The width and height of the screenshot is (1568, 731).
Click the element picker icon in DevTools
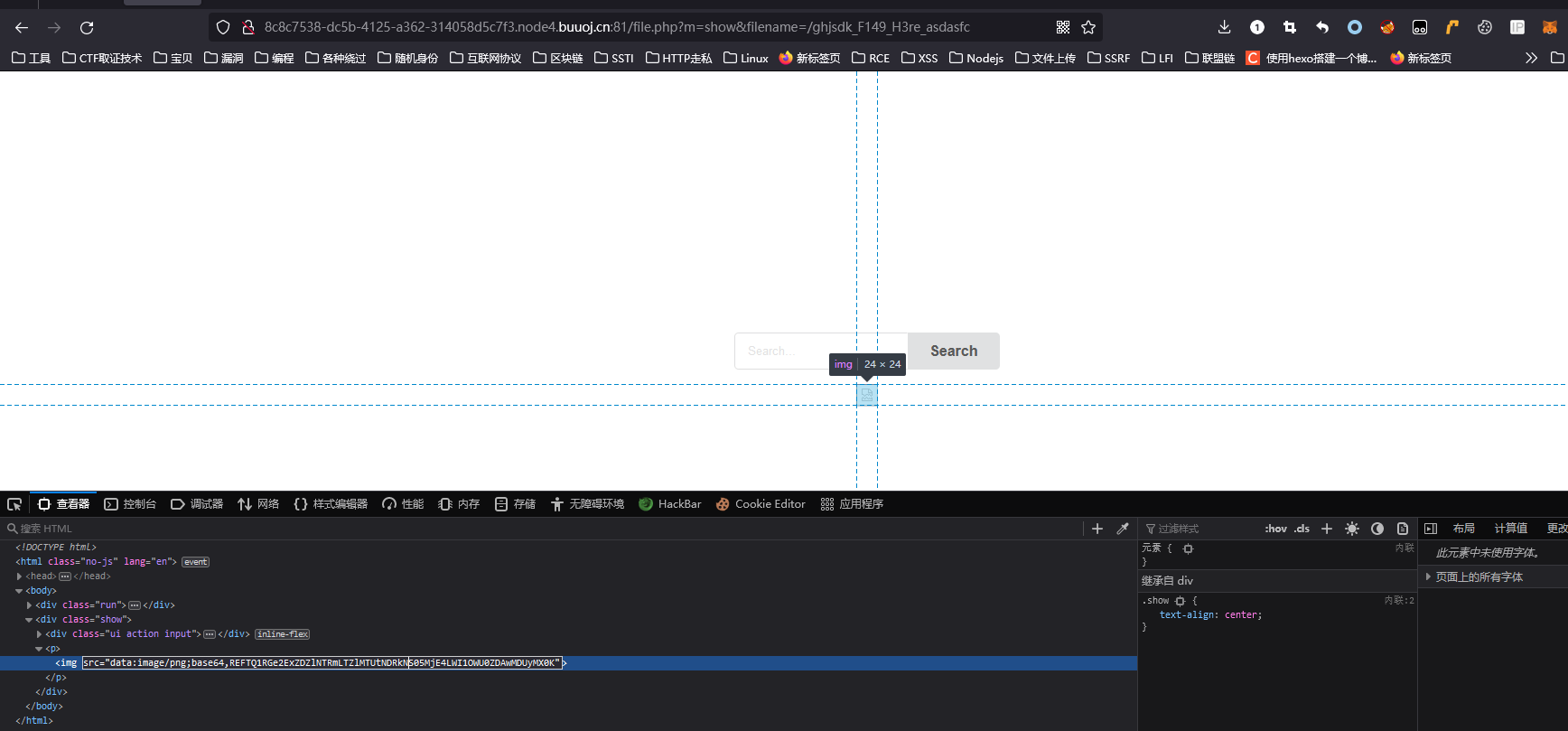coord(14,504)
